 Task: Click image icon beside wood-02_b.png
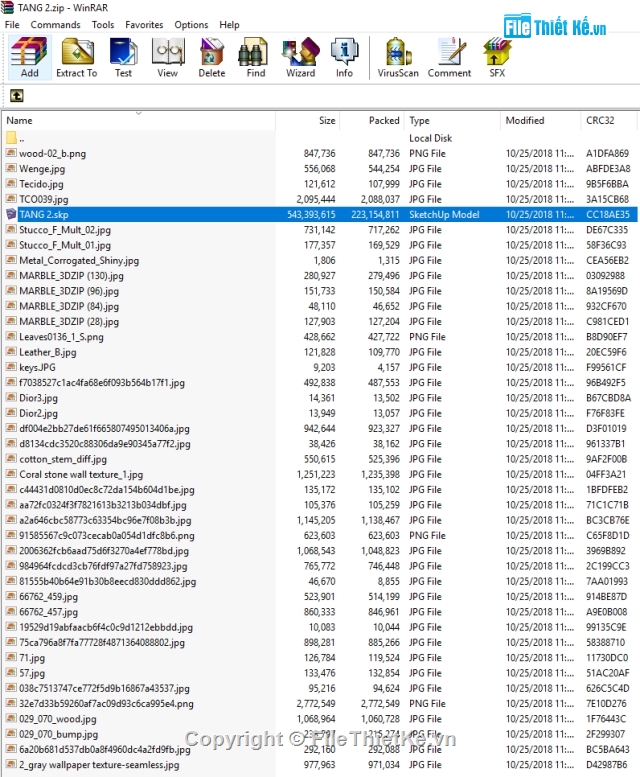[11, 153]
